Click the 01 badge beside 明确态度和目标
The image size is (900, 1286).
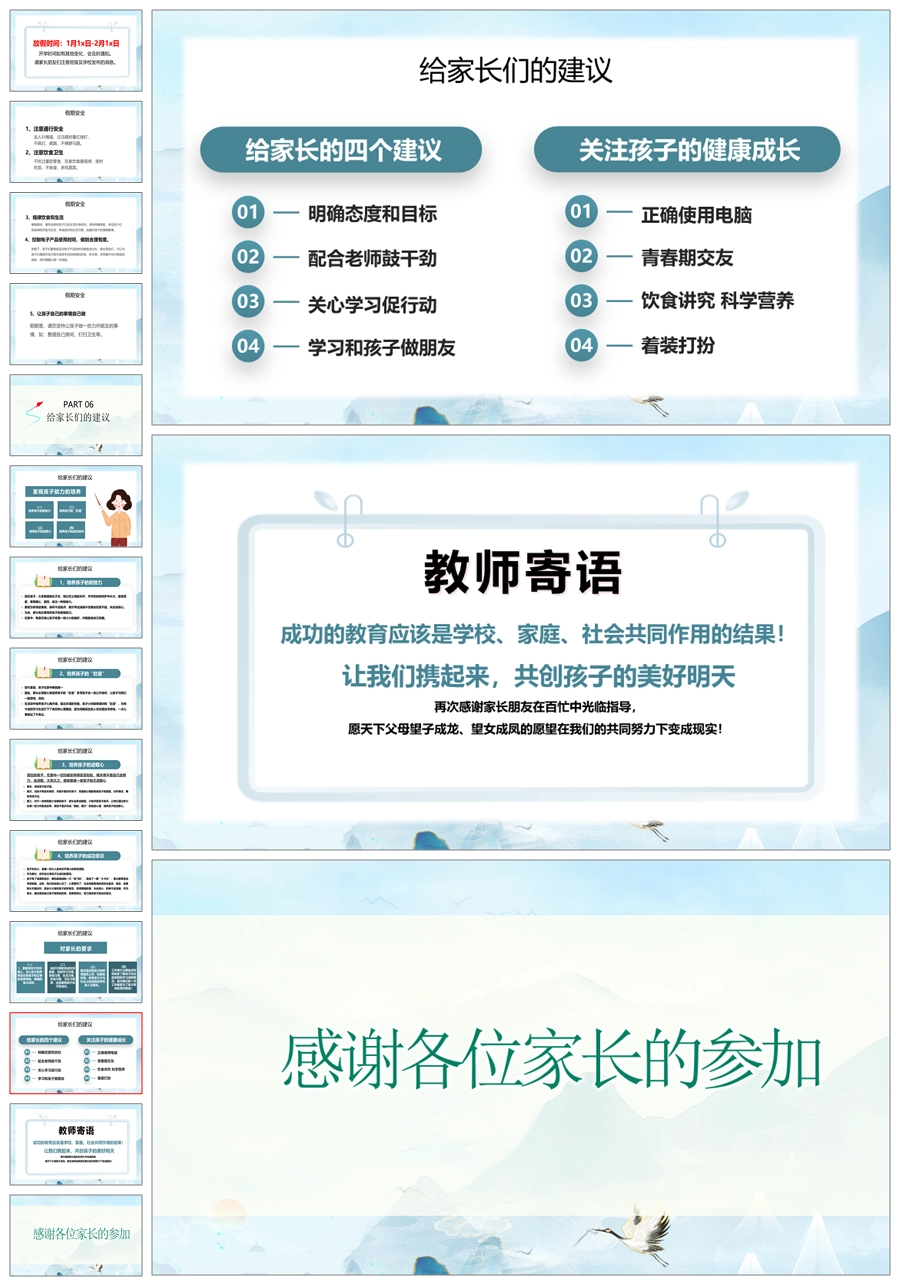click(248, 212)
